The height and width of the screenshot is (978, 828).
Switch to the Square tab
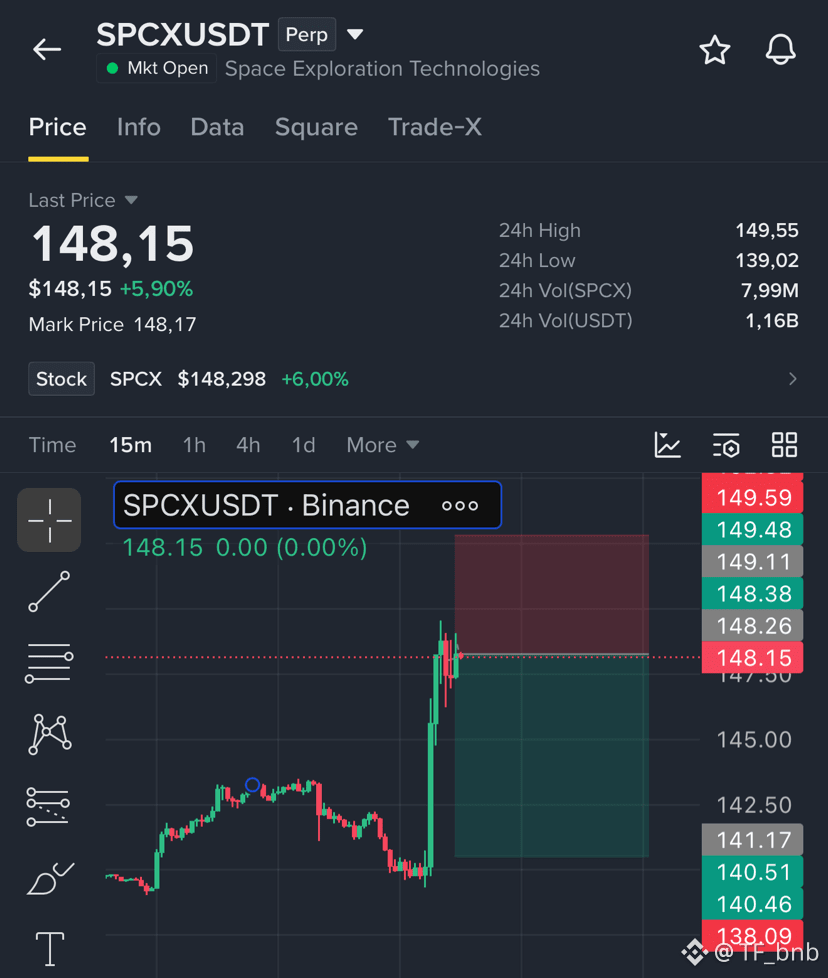[x=316, y=127]
